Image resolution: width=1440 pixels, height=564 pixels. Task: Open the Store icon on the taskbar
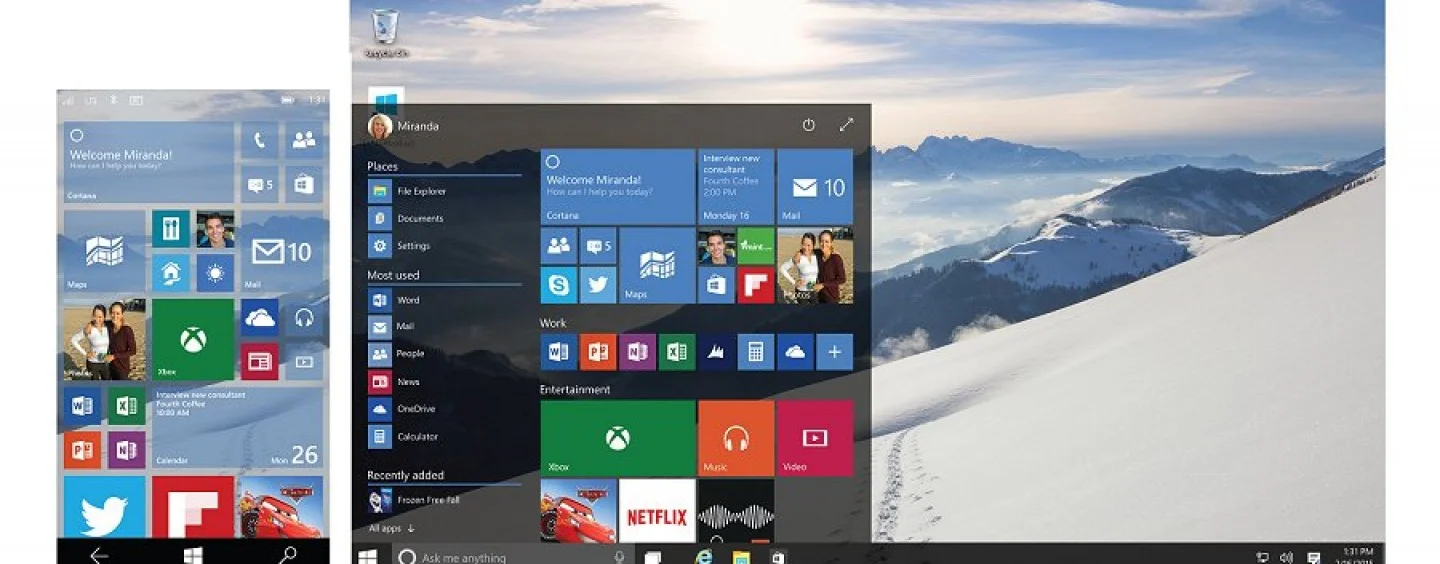coord(777,557)
